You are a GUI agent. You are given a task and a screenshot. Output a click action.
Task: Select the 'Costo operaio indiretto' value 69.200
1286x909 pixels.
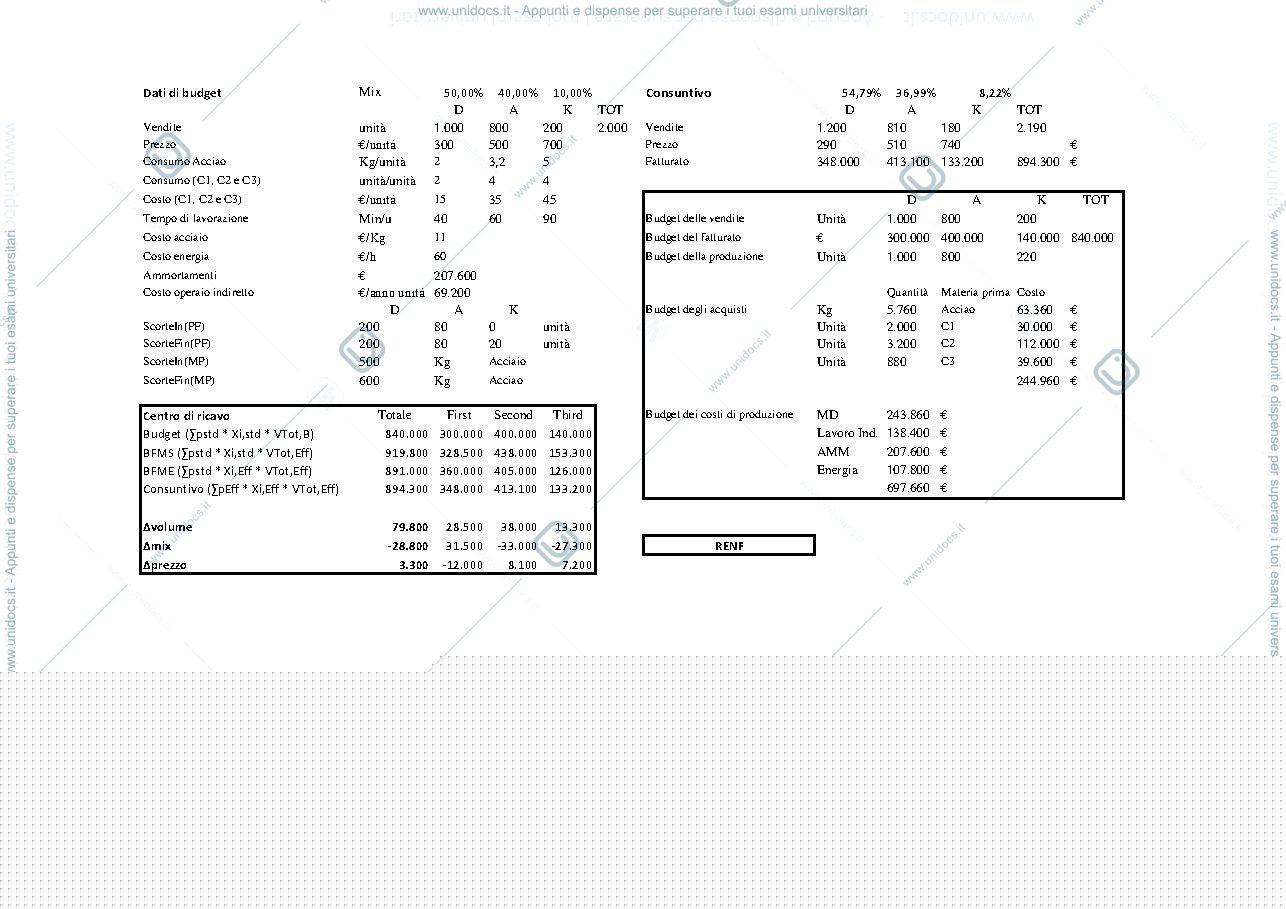[452, 293]
